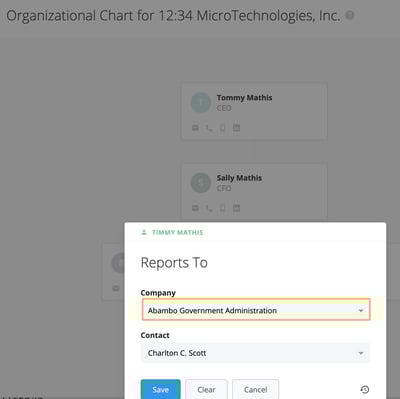
Task: Open the TIMMY MATHIS header link
Action: tap(177, 233)
